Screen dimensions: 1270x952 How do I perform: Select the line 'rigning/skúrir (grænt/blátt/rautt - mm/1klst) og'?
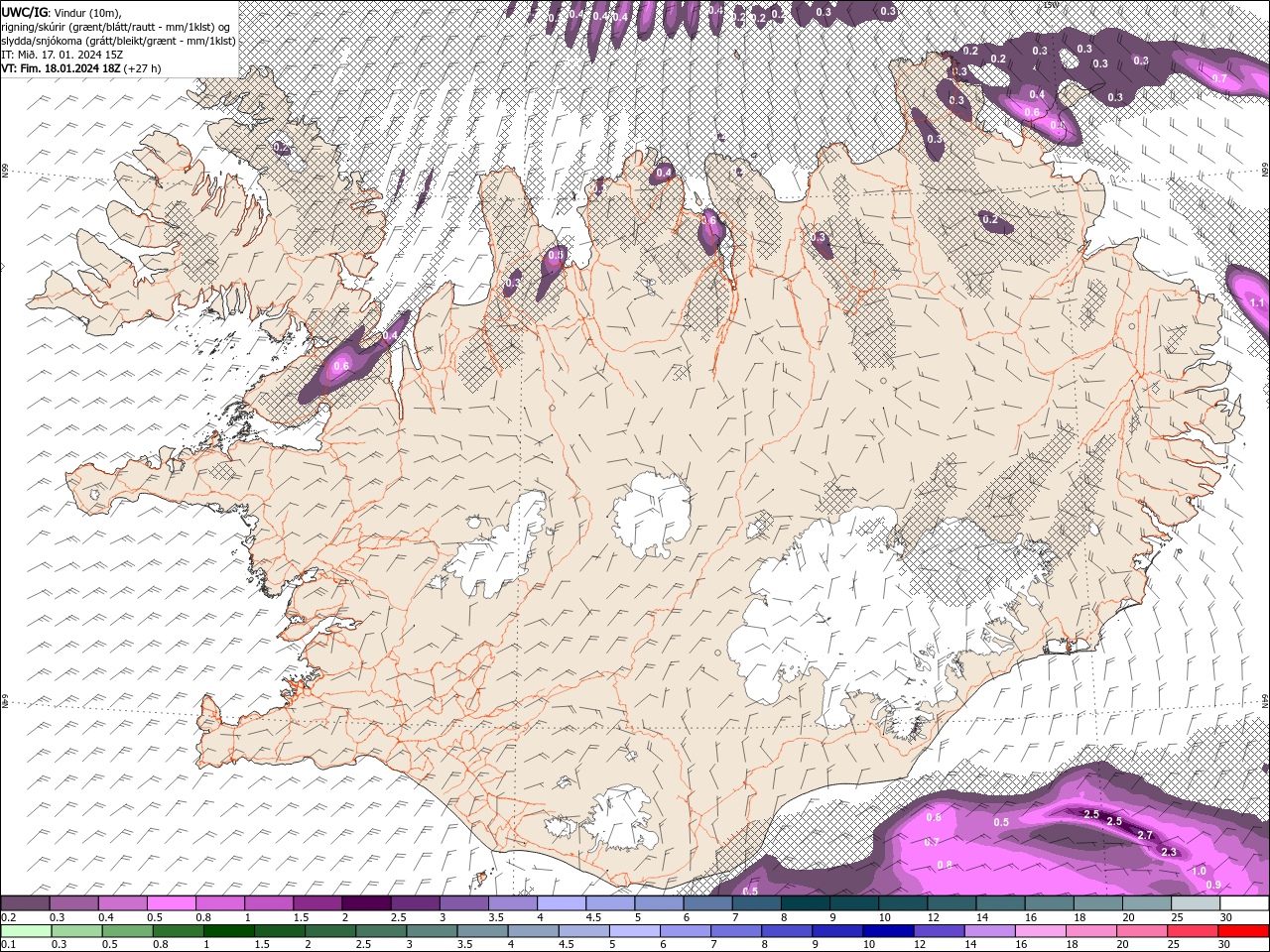coord(117,27)
